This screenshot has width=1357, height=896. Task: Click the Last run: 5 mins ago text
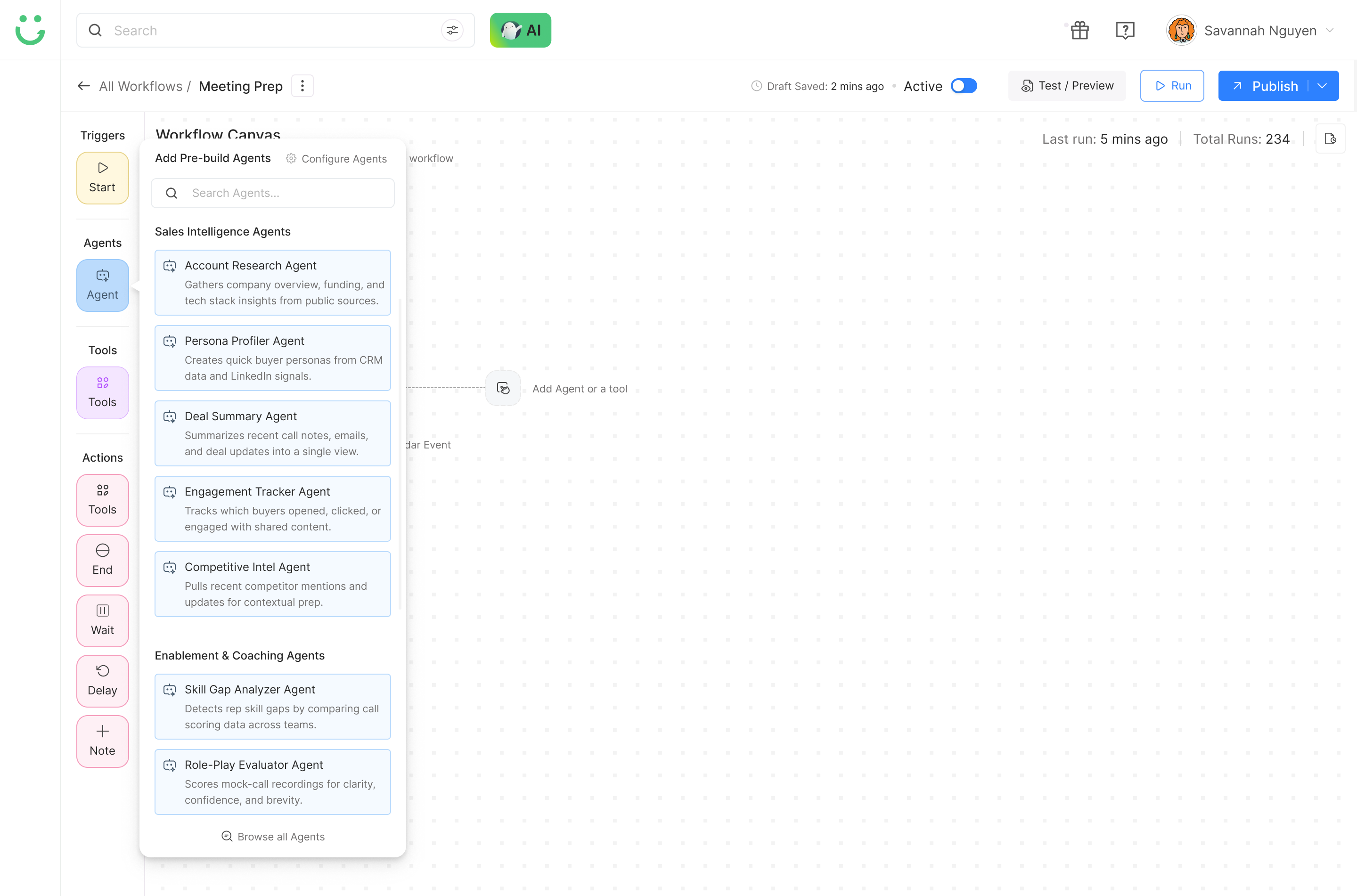[x=1104, y=139]
